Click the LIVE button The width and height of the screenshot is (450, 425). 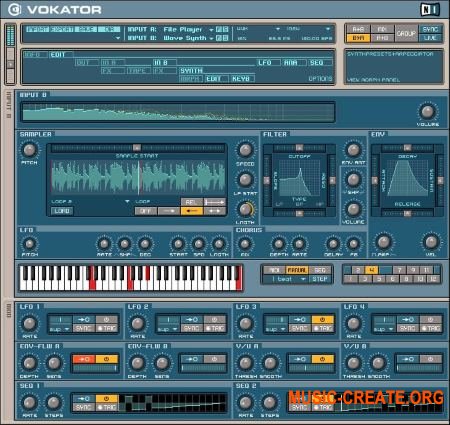coord(430,38)
